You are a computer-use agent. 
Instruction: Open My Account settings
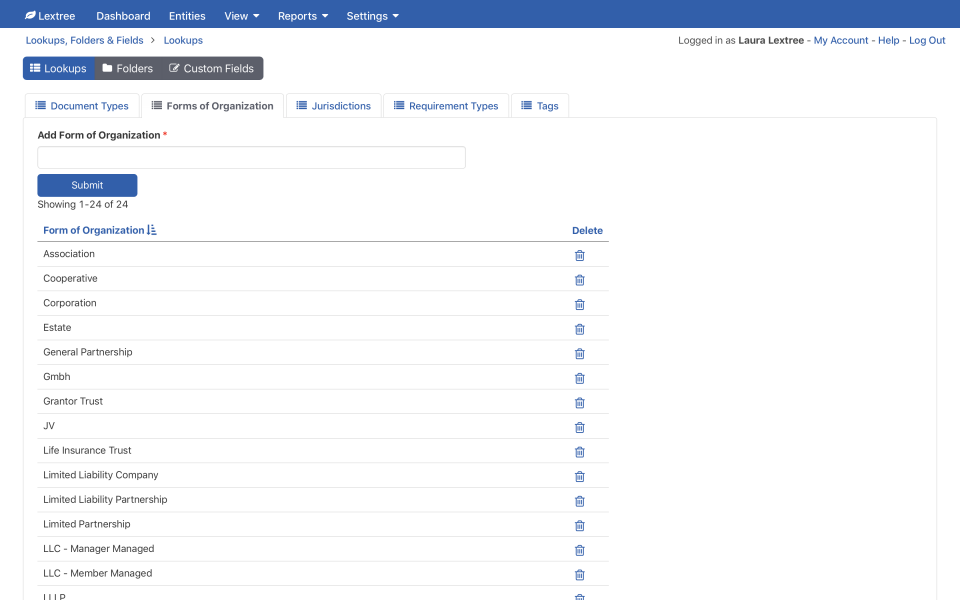(841, 40)
